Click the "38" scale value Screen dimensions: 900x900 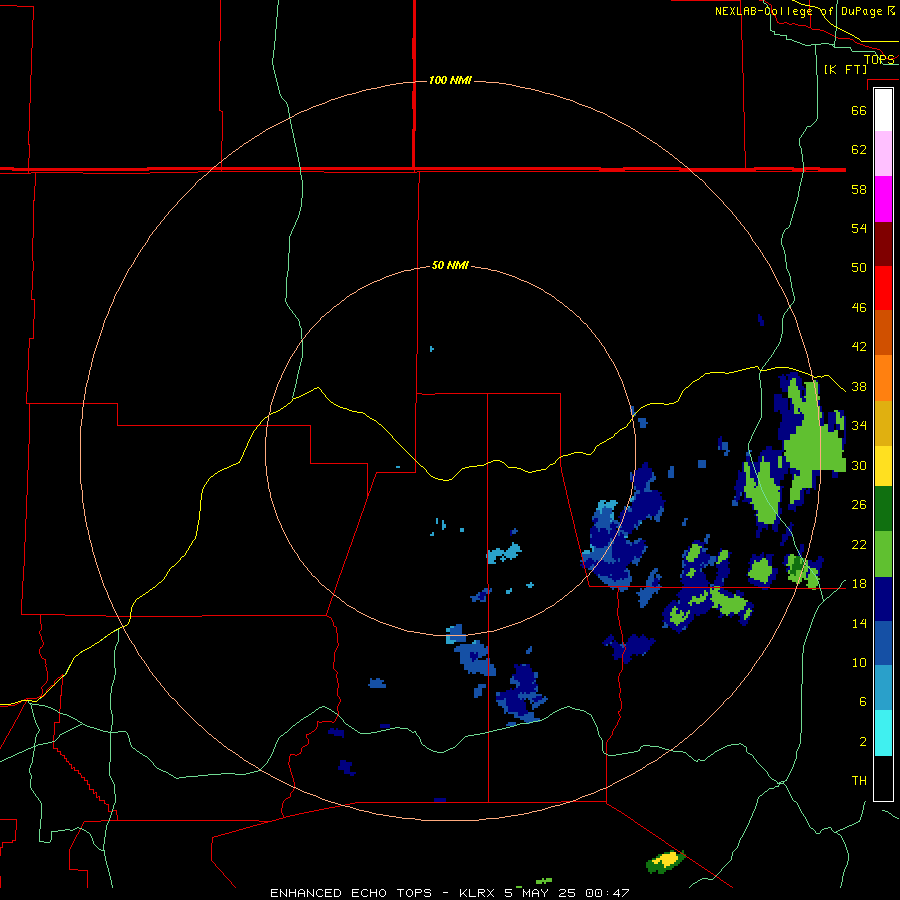[x=859, y=387]
